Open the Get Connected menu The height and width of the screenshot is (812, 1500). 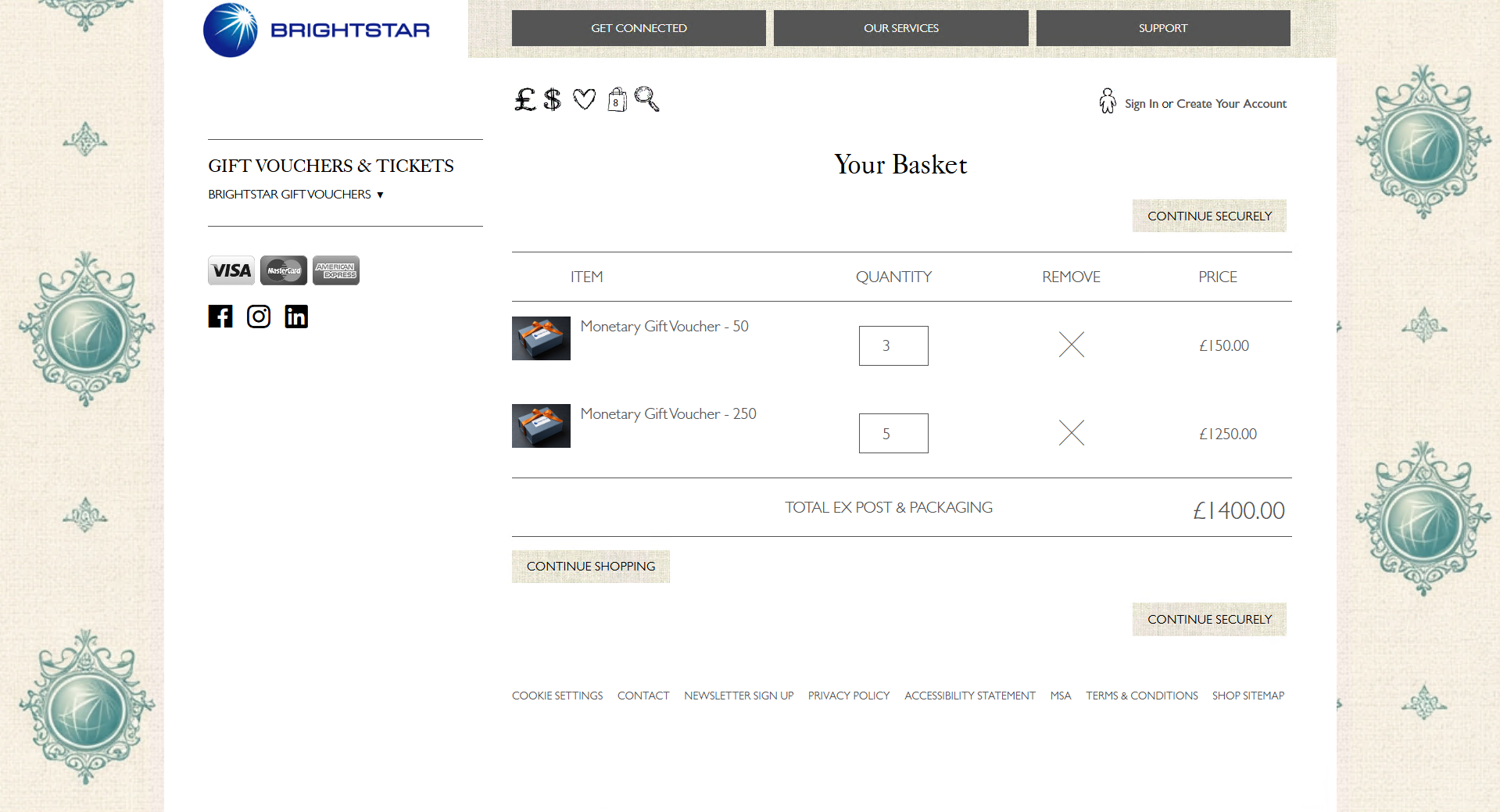click(x=638, y=27)
